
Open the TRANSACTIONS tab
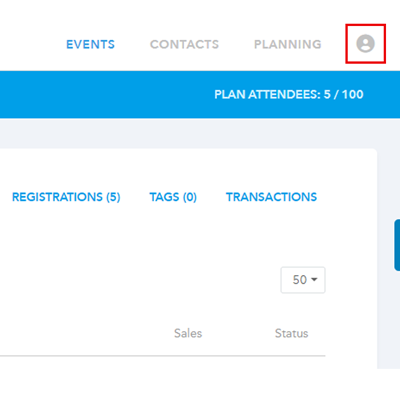271,197
